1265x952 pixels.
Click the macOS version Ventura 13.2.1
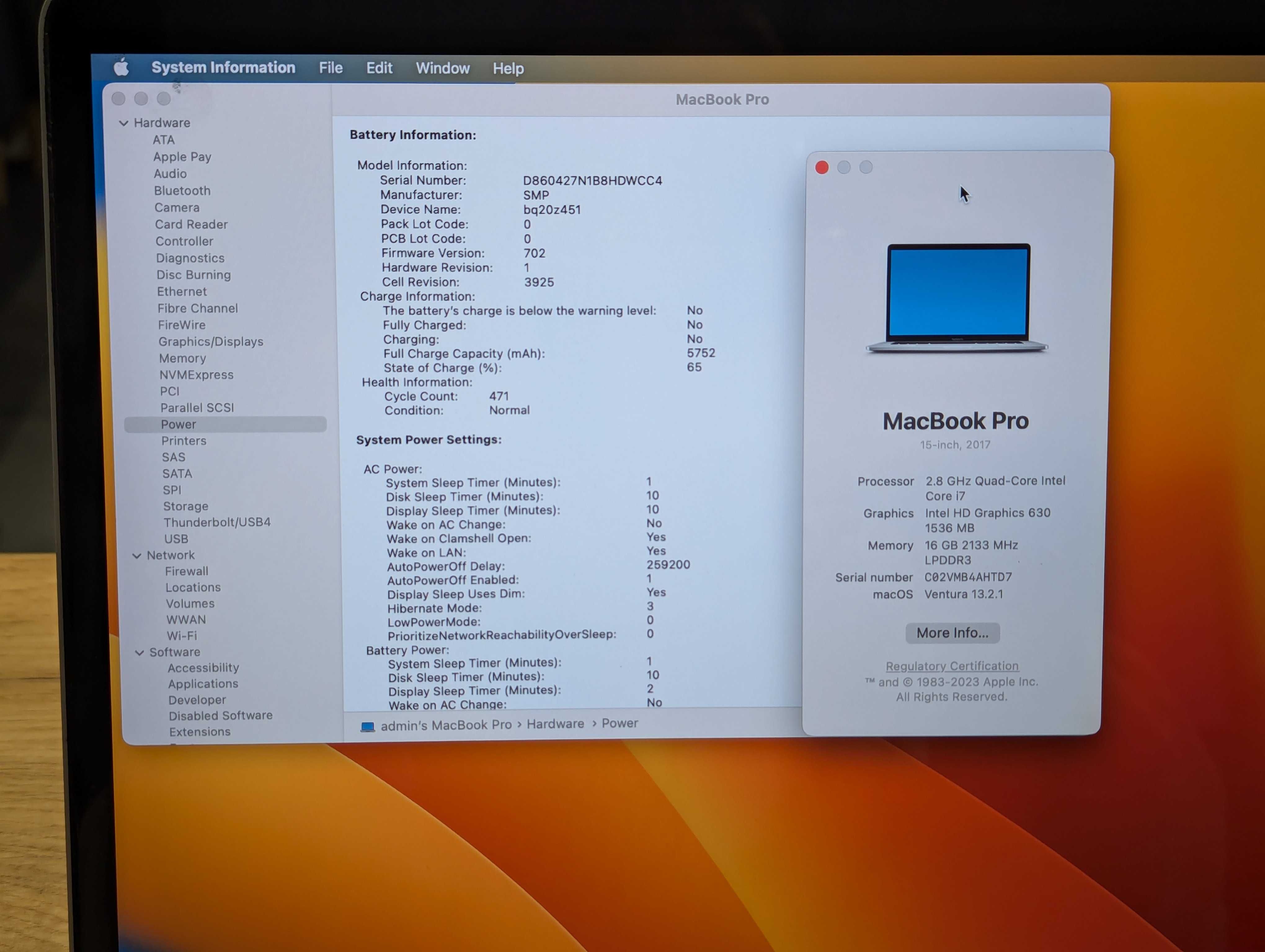coord(964,594)
